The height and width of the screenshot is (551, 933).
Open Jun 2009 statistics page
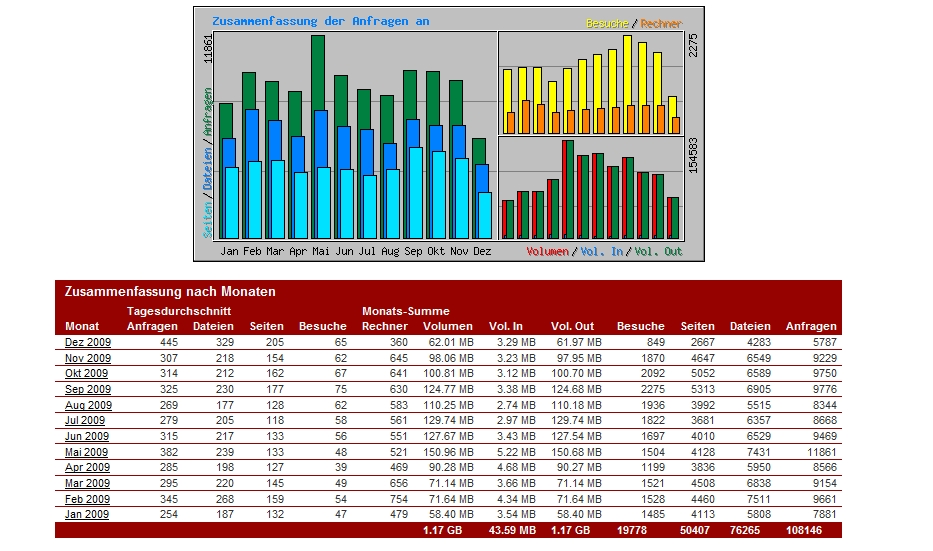(x=87, y=436)
